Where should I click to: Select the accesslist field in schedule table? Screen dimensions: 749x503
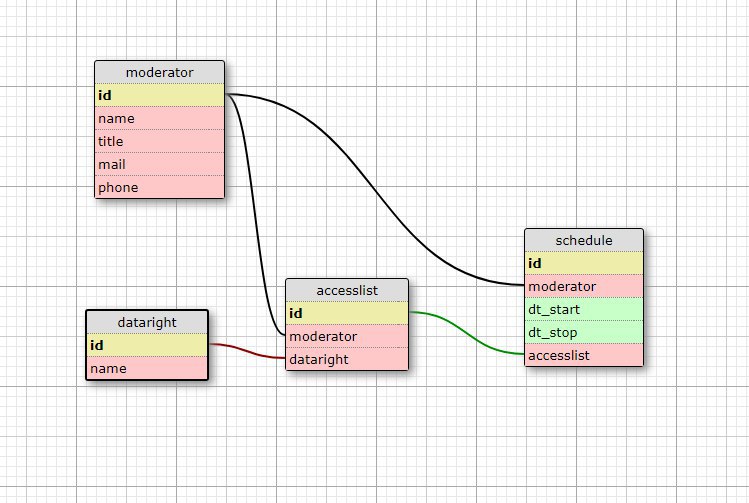tap(584, 354)
